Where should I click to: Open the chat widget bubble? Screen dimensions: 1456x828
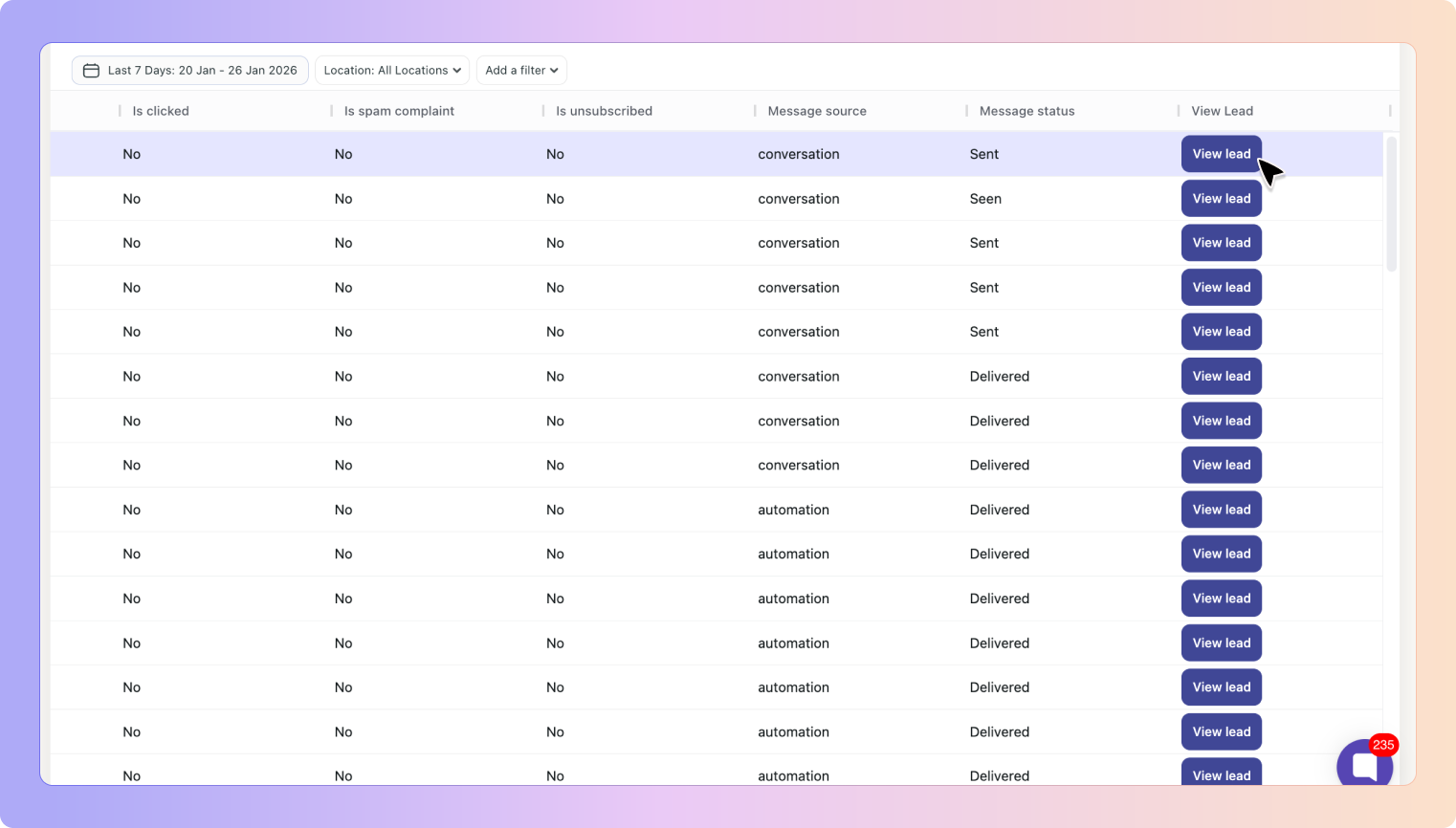[x=1363, y=766]
